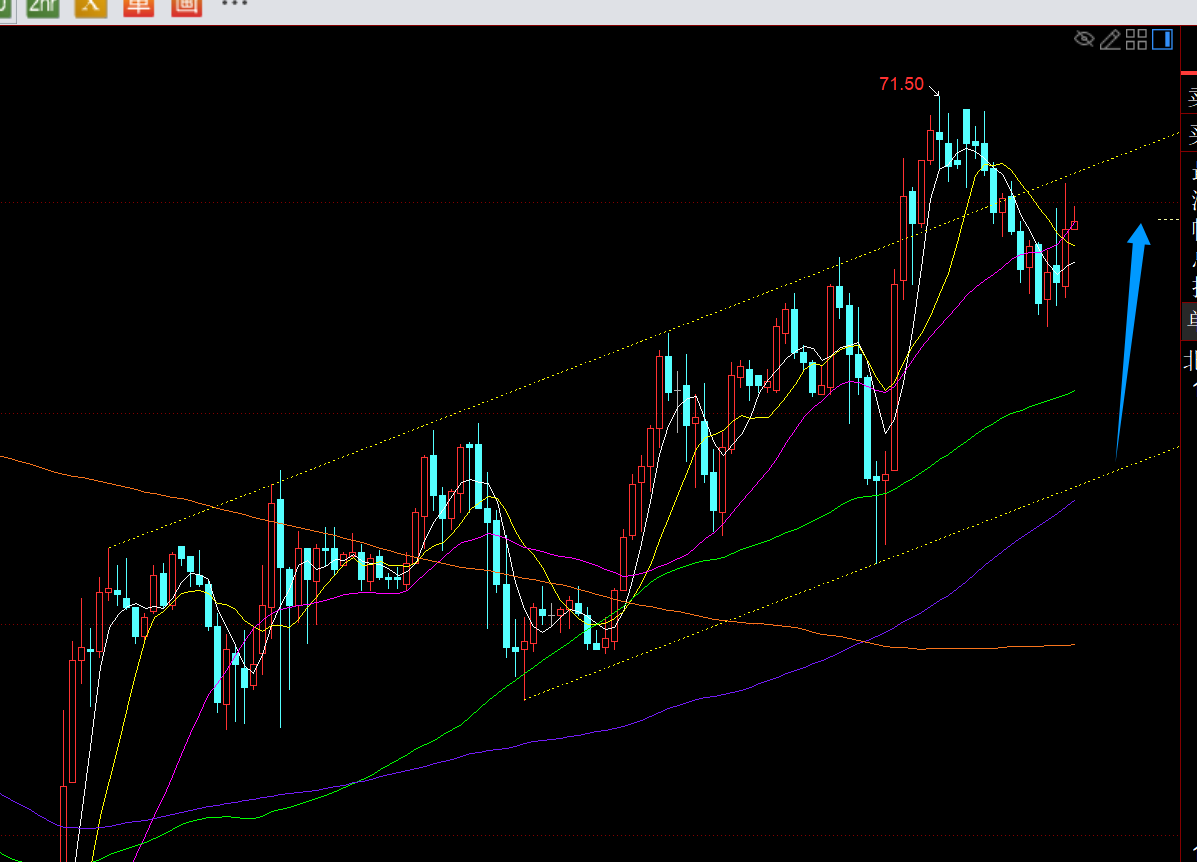Click the red 单 toolbar icon

pyautogui.click(x=138, y=7)
